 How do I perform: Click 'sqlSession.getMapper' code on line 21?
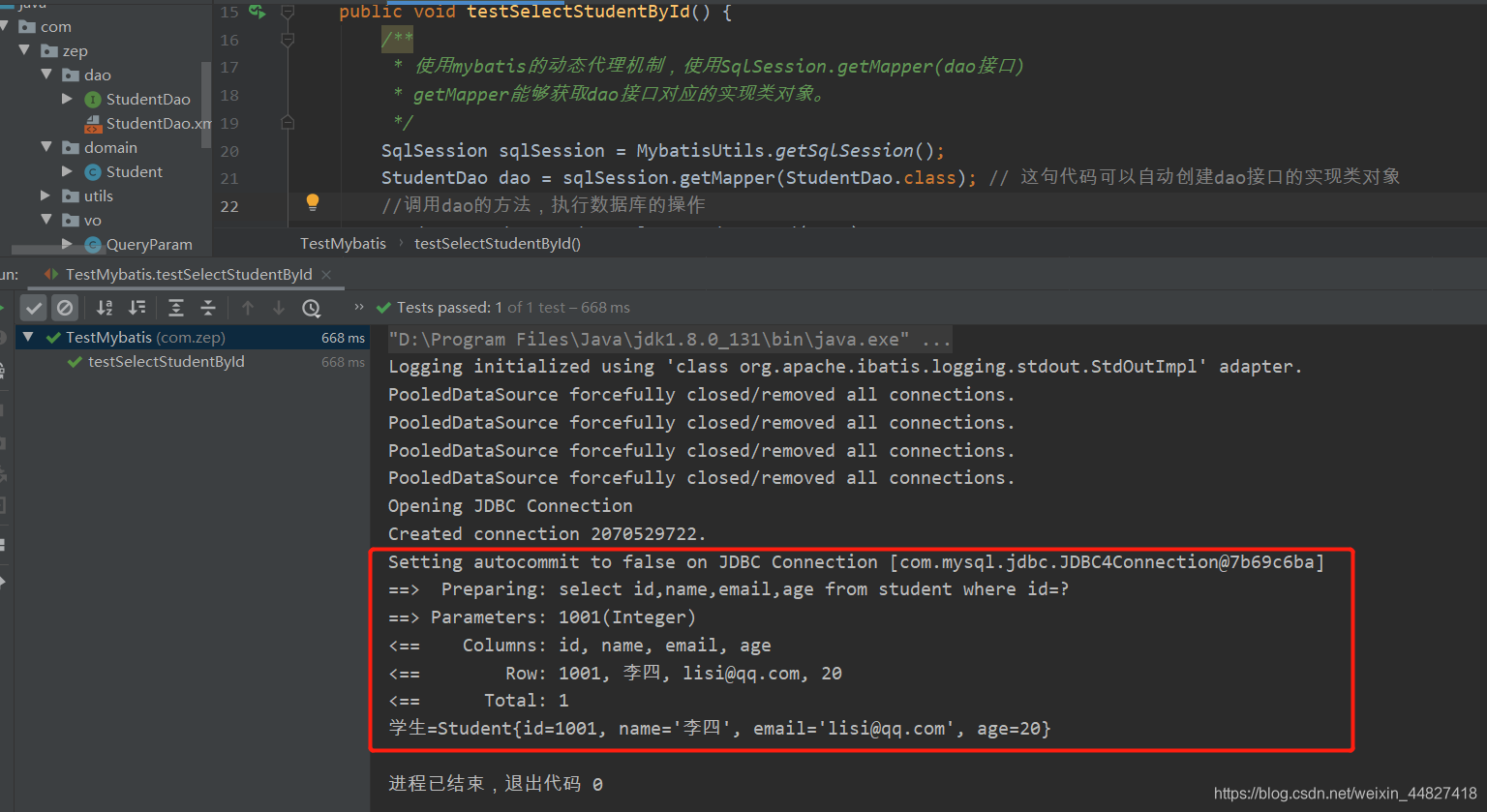point(670,177)
